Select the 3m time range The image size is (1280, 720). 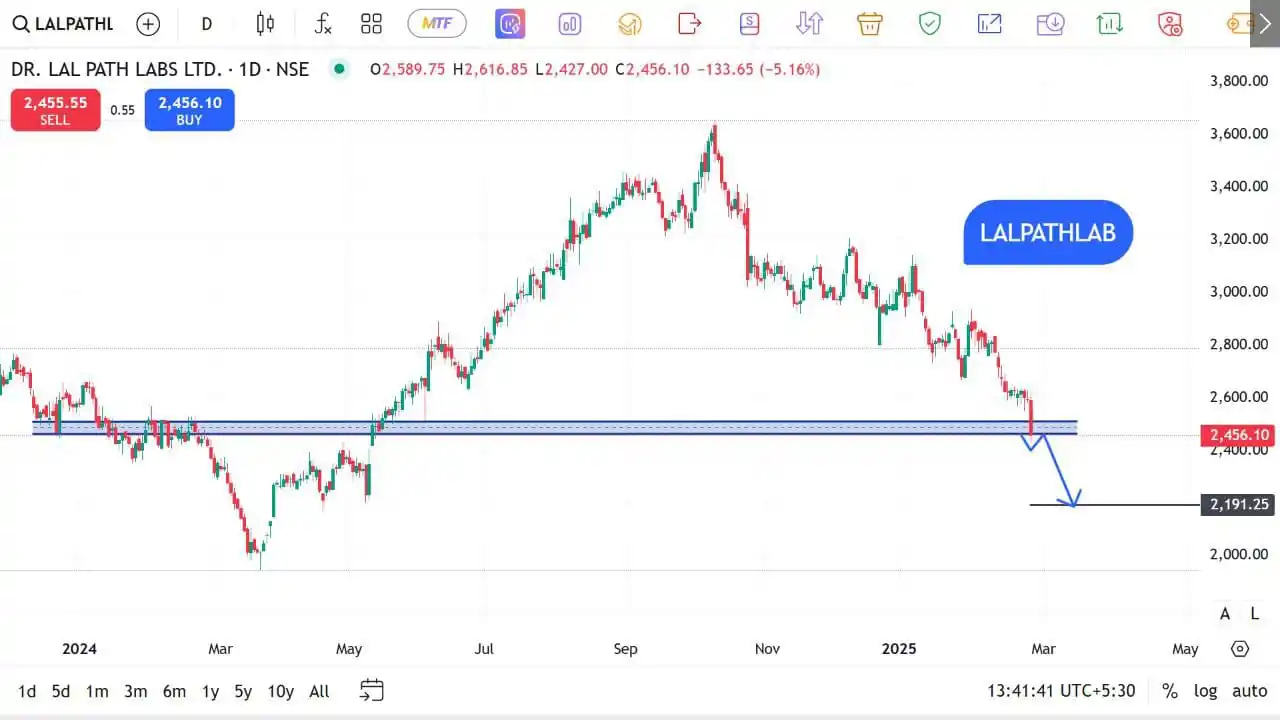pyautogui.click(x=135, y=691)
